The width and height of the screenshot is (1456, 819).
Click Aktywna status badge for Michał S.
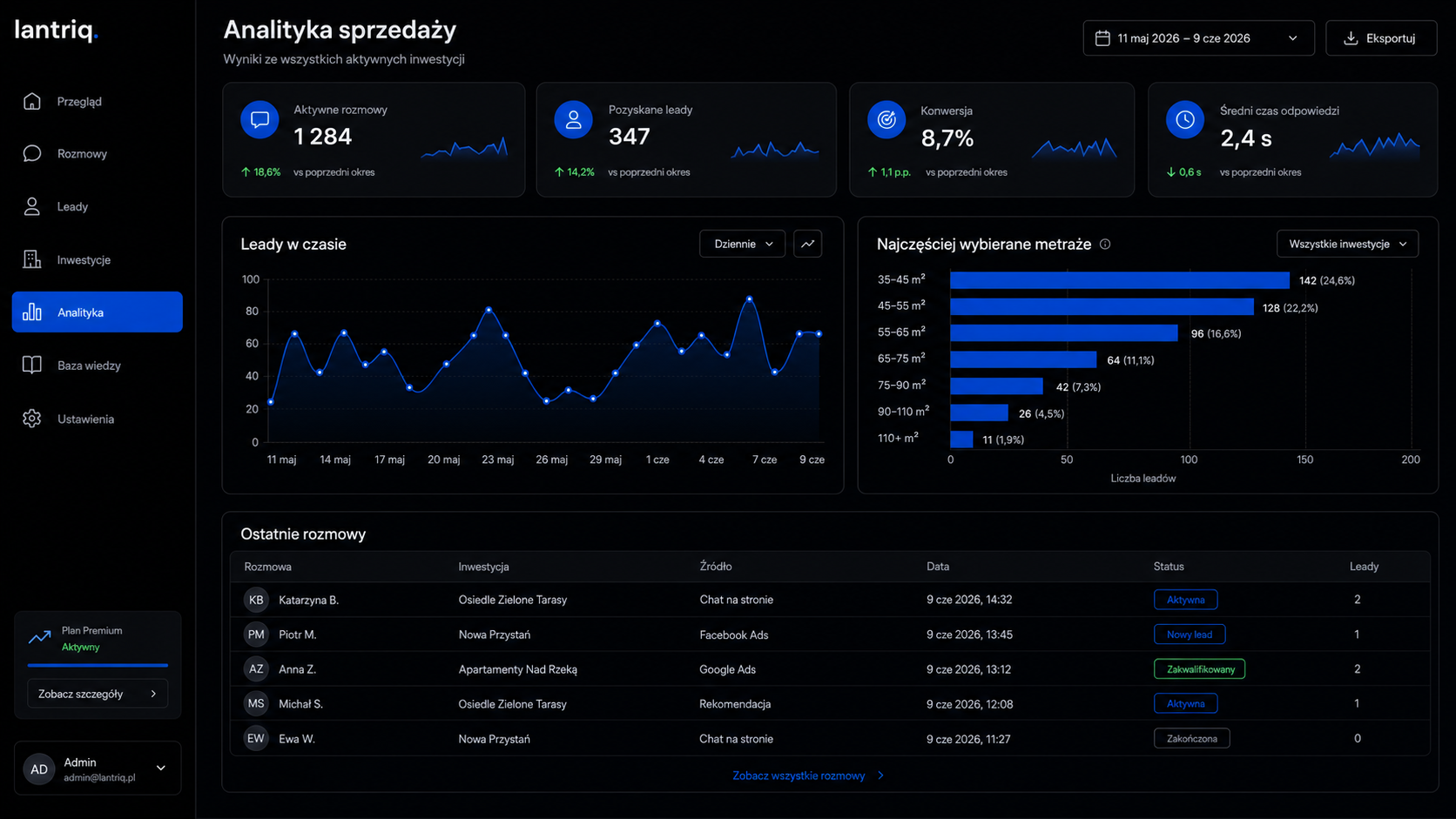coord(1185,703)
